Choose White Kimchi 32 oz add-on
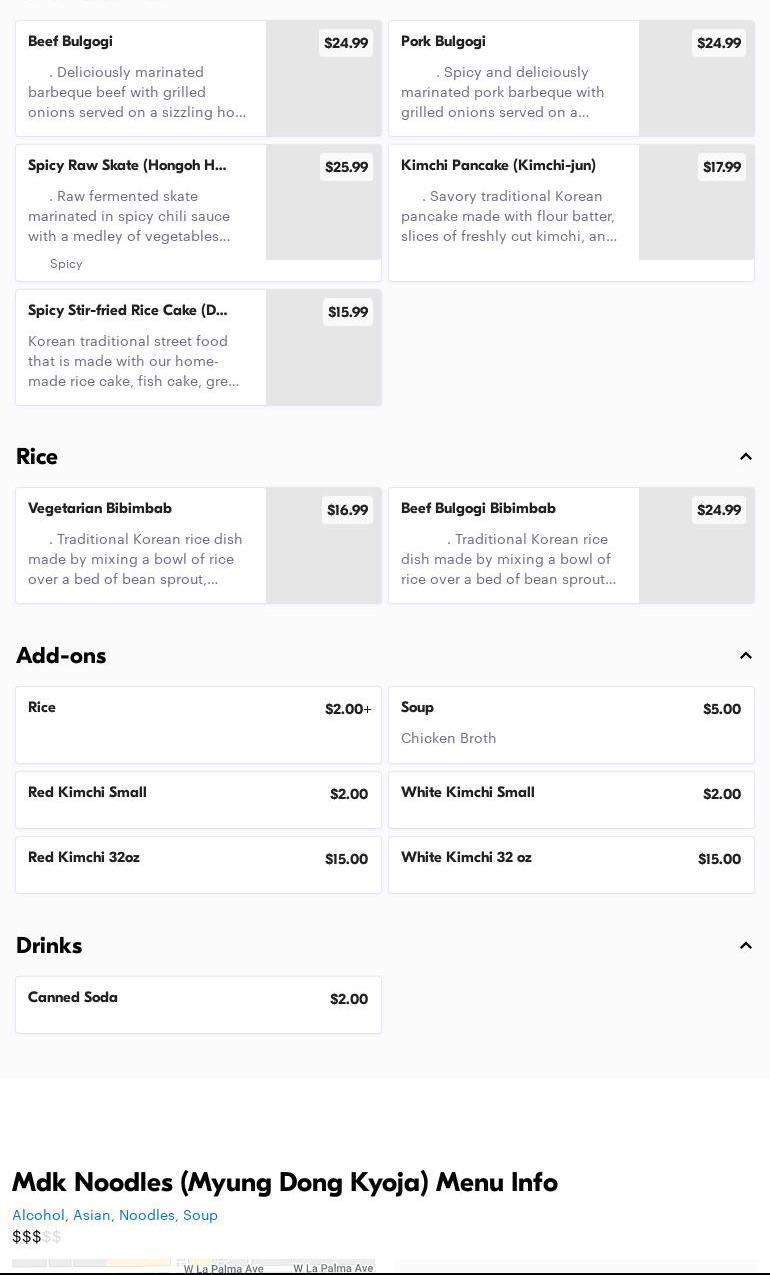The image size is (770, 1275). pos(571,865)
